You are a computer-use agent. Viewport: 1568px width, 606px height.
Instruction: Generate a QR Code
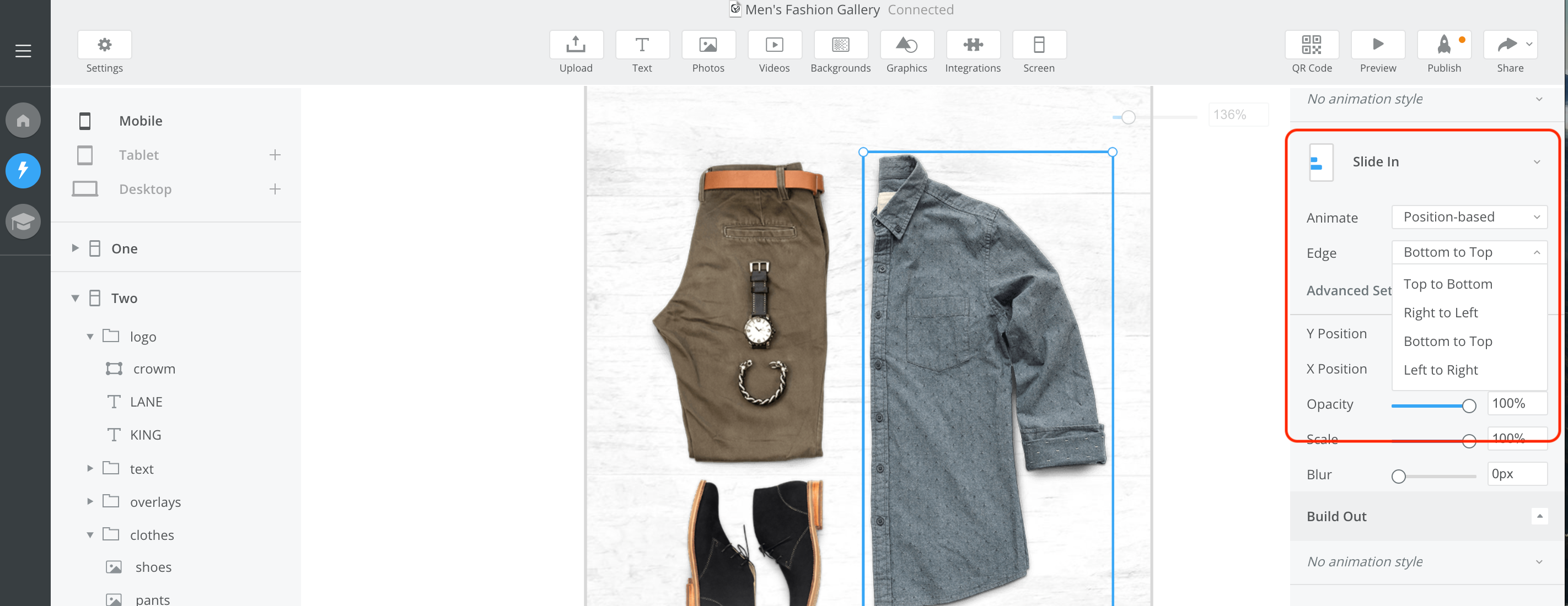pos(1311,45)
